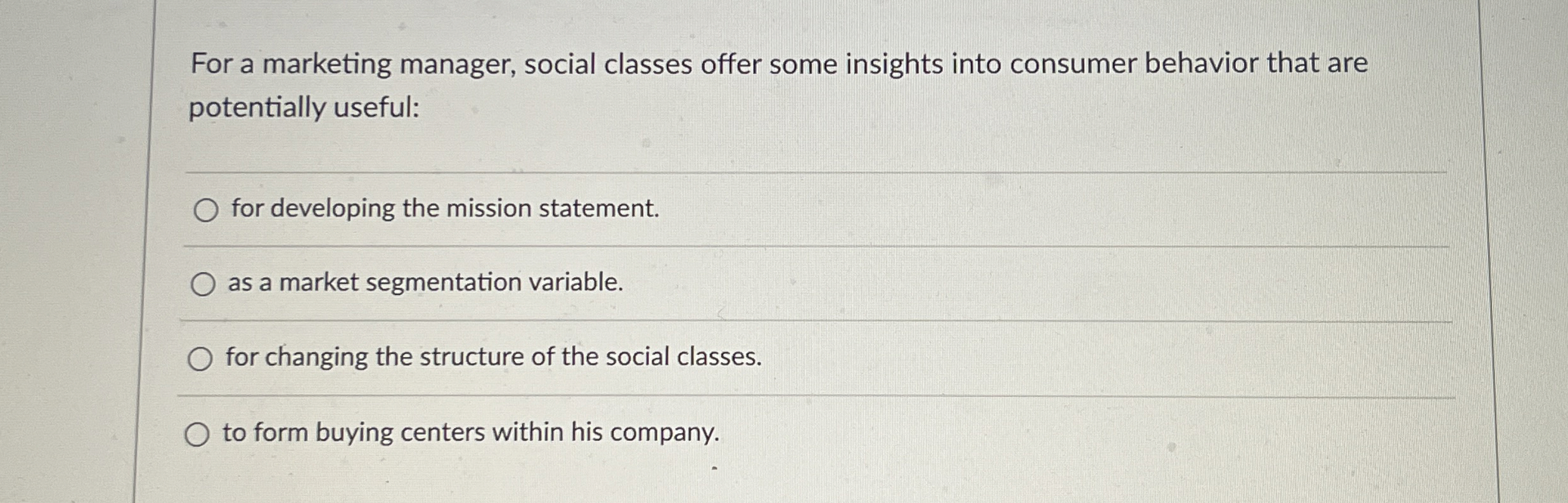This screenshot has height=503, width=1568.
Task: Select the 'for developing the mission statement' radio button
Action: (206, 210)
